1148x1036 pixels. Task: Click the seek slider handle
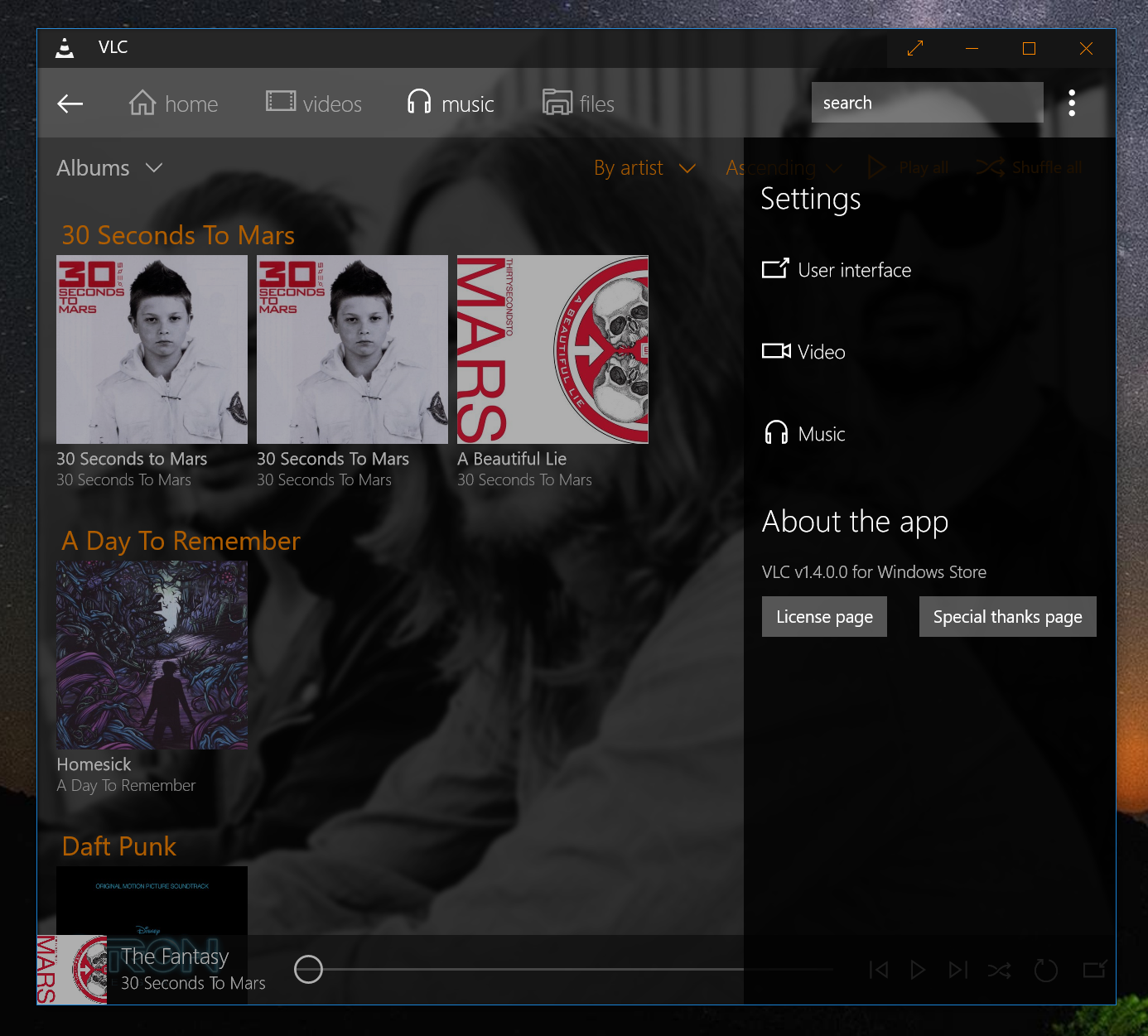308,969
